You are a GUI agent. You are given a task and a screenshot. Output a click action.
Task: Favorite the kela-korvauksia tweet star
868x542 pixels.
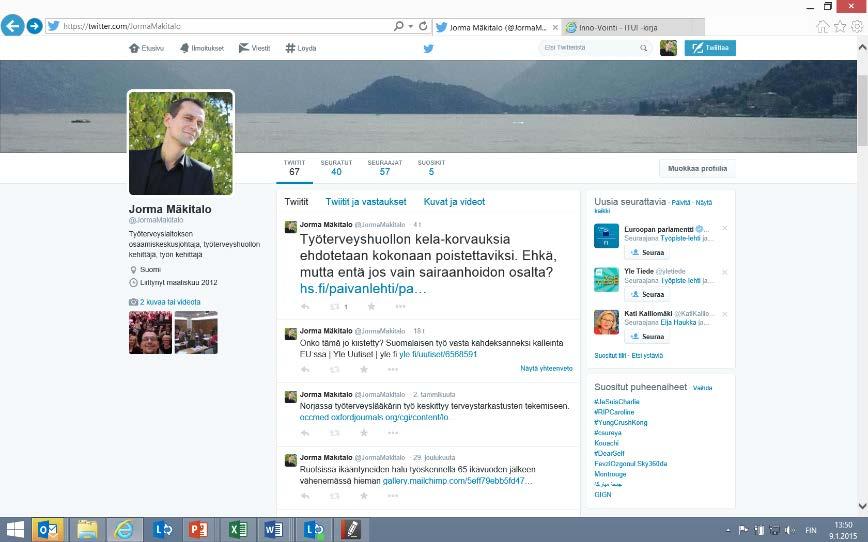(x=371, y=306)
